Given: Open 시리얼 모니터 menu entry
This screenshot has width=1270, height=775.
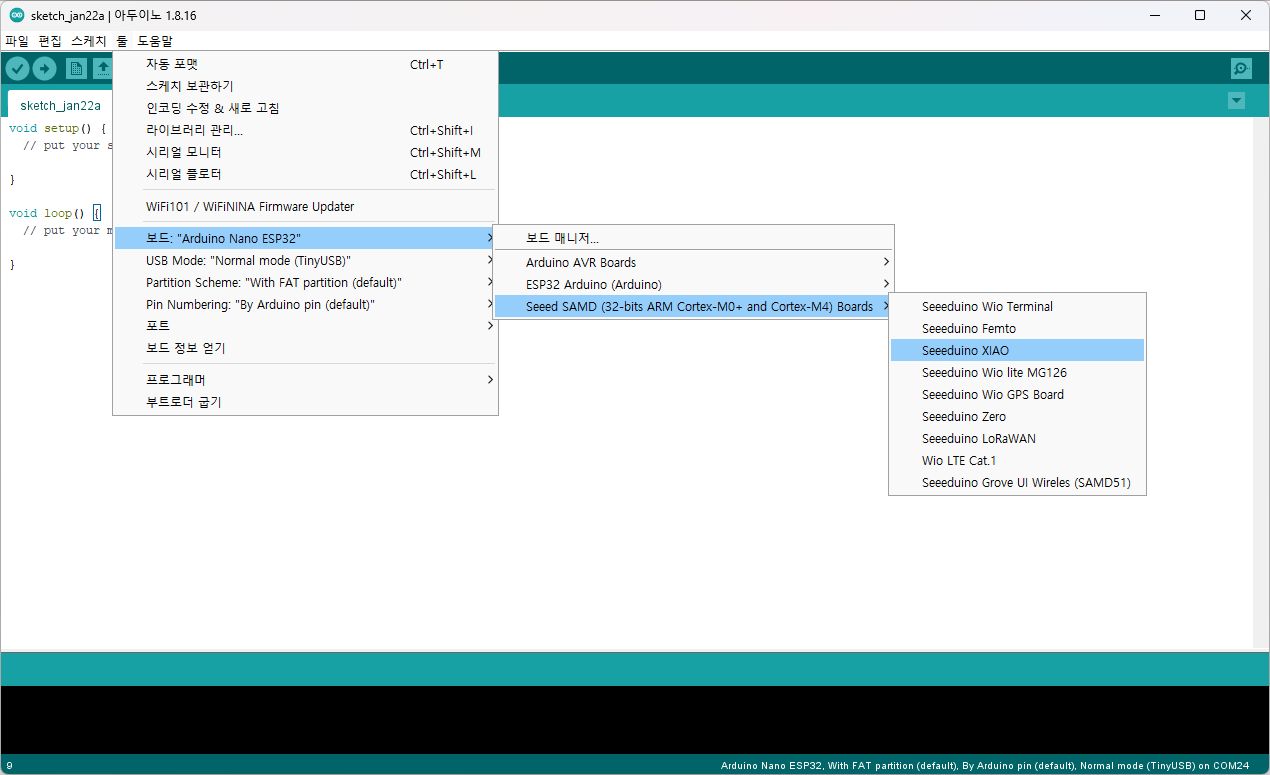Looking at the screenshot, I should coord(305,152).
